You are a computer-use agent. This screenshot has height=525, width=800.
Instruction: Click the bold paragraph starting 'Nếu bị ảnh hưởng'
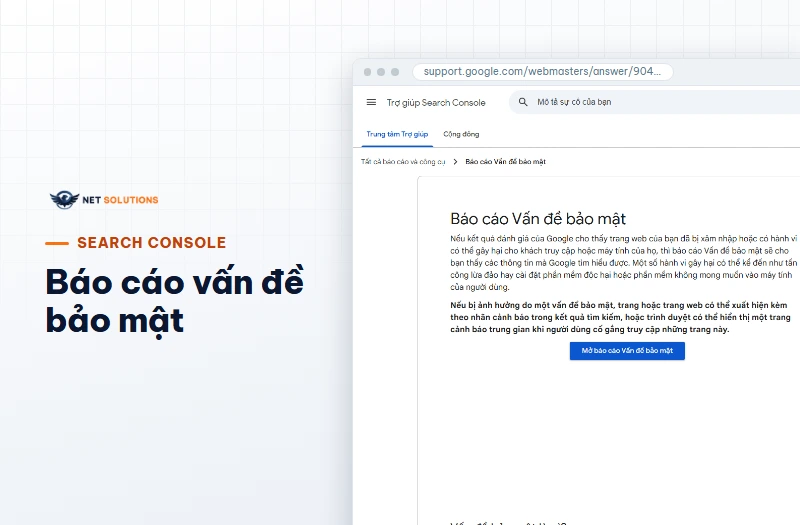point(620,317)
